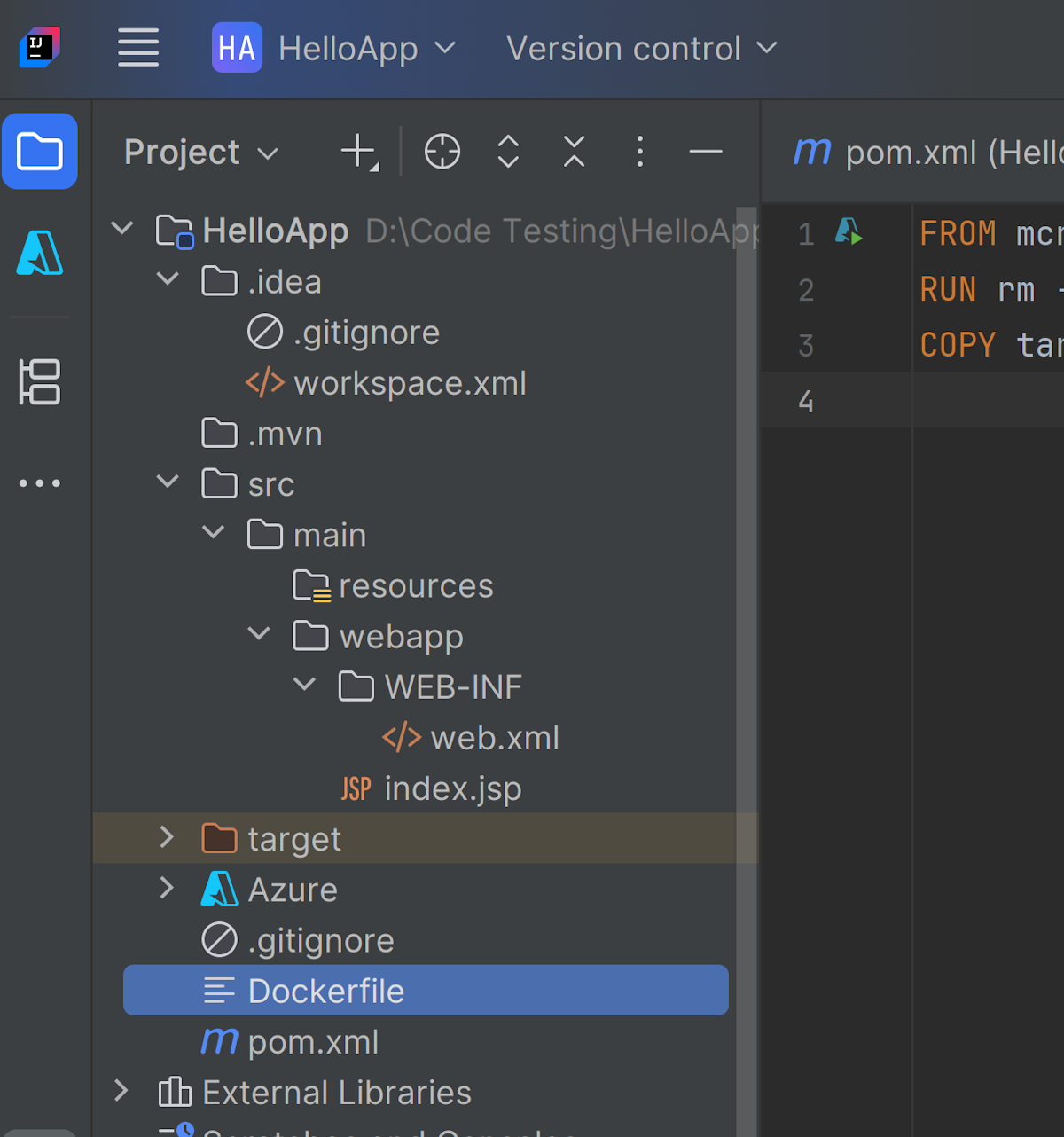Click the Select Opened File crosshair icon
This screenshot has width=1064, height=1137.
pos(442,152)
